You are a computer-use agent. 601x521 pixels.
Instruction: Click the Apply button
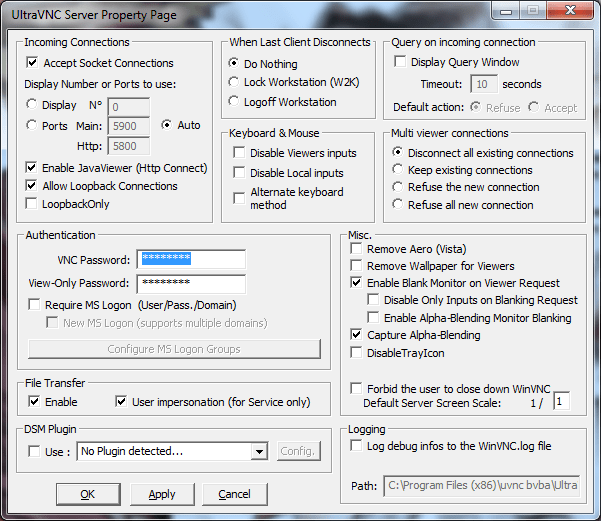pos(162,494)
